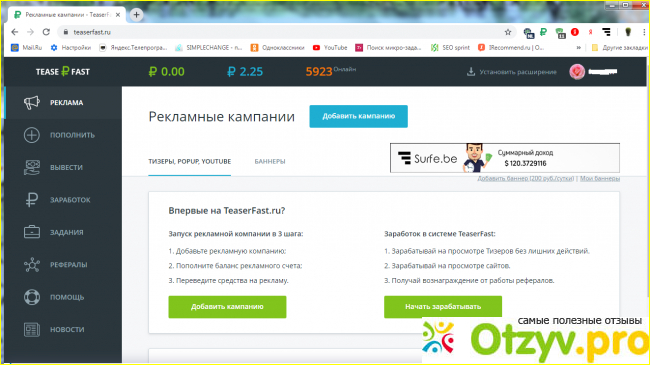Click blue Добавить кампанию button
Viewport: 650px width, 365px height.
[x=359, y=116]
